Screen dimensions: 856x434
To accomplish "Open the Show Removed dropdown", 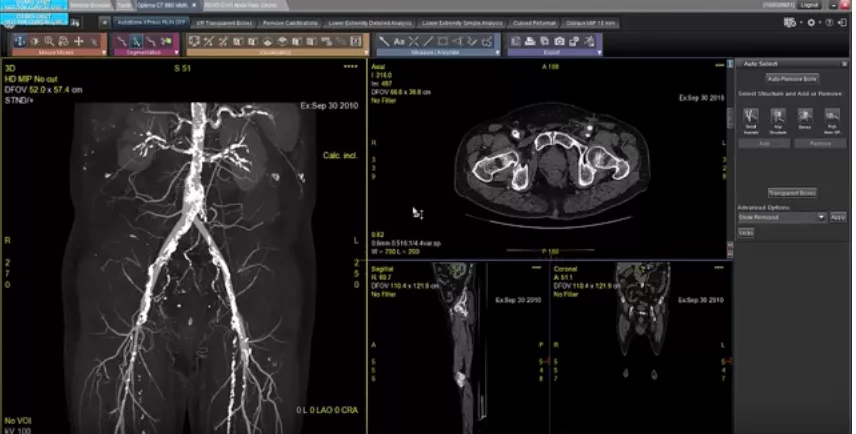I will pyautogui.click(x=782, y=217).
